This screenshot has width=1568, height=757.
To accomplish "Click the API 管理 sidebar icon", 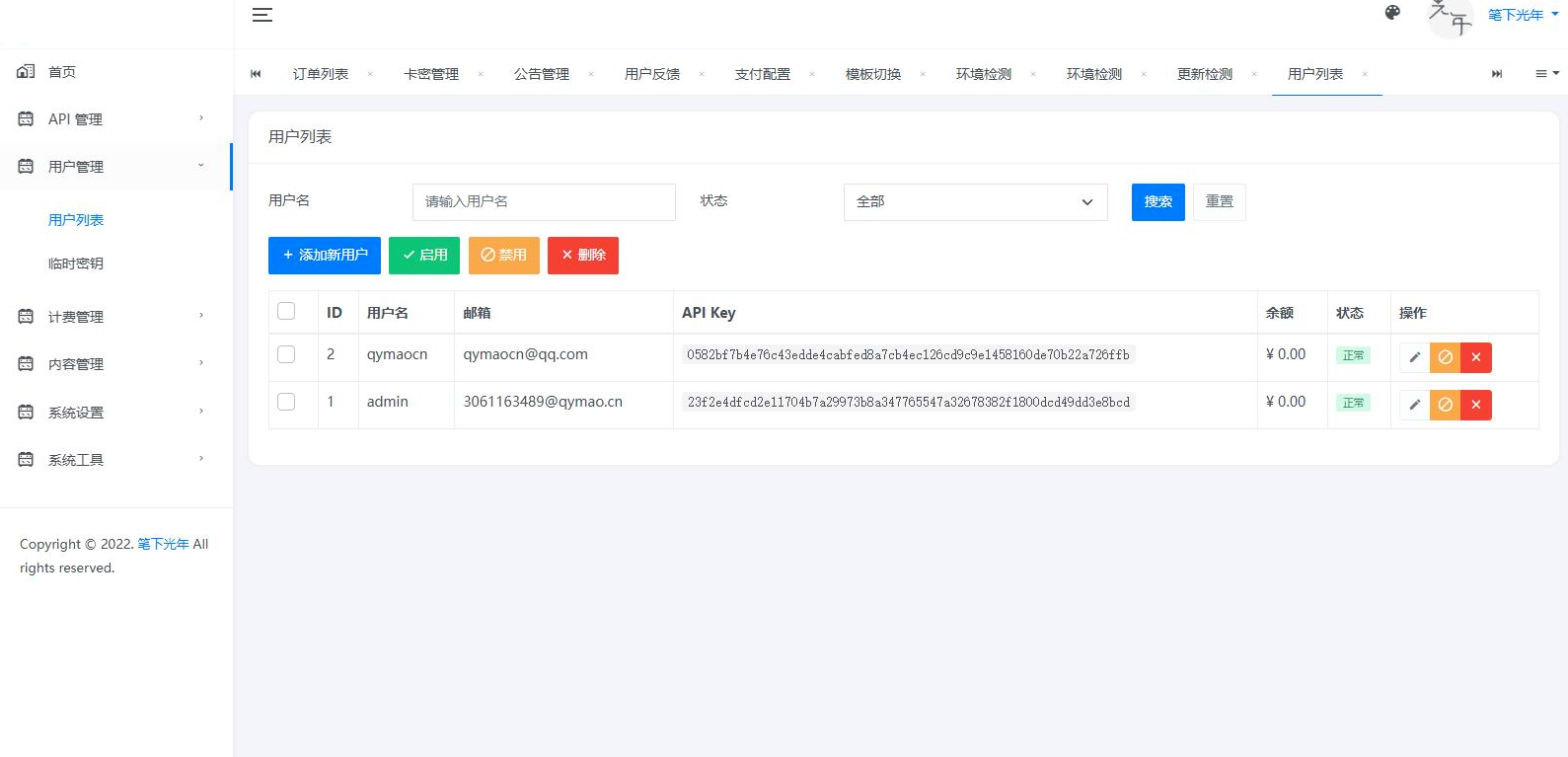I will (26, 118).
